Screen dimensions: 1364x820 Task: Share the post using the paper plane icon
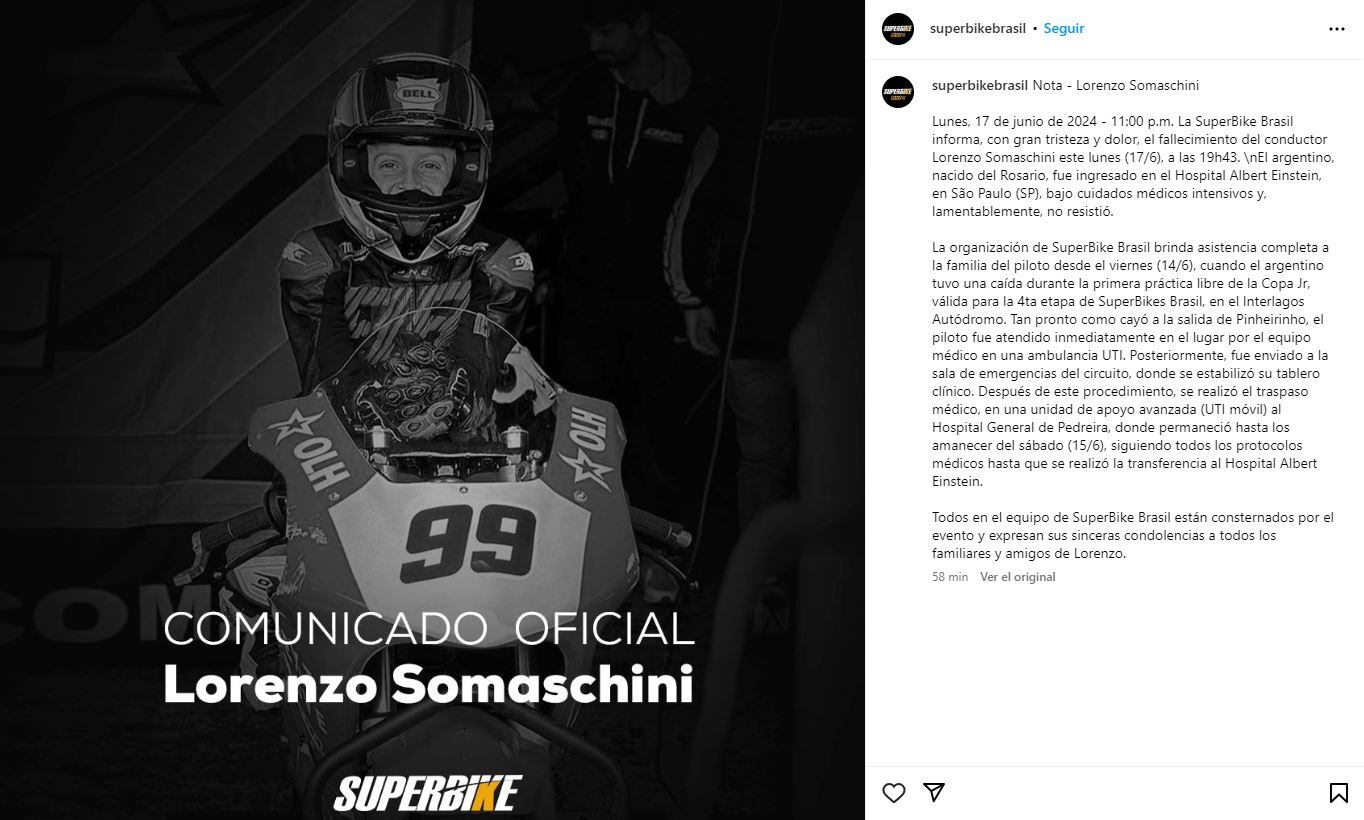click(x=934, y=793)
